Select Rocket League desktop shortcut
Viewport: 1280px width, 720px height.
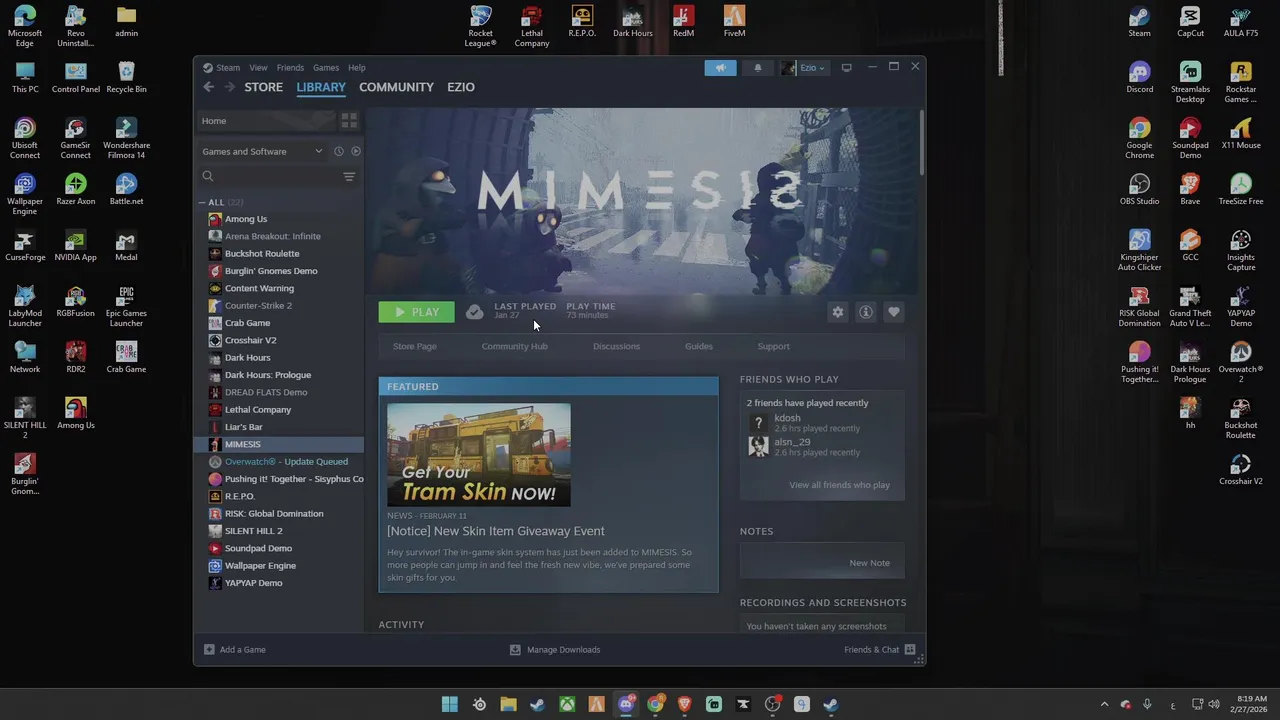[x=481, y=26]
